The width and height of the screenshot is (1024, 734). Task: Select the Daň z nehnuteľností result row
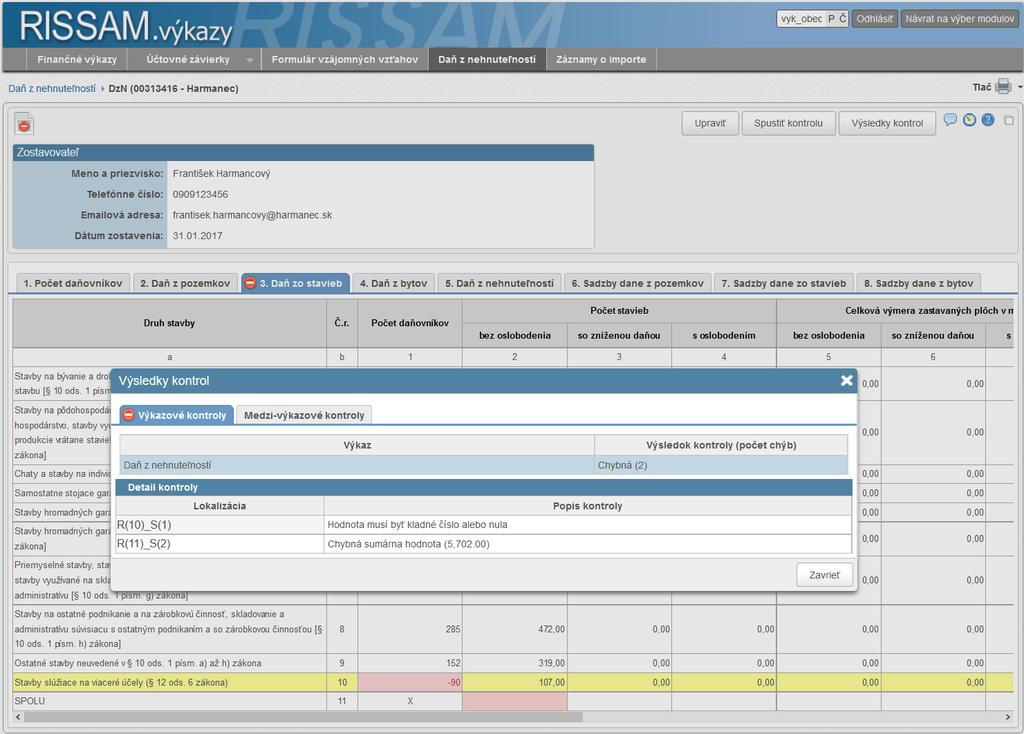[x=483, y=465]
